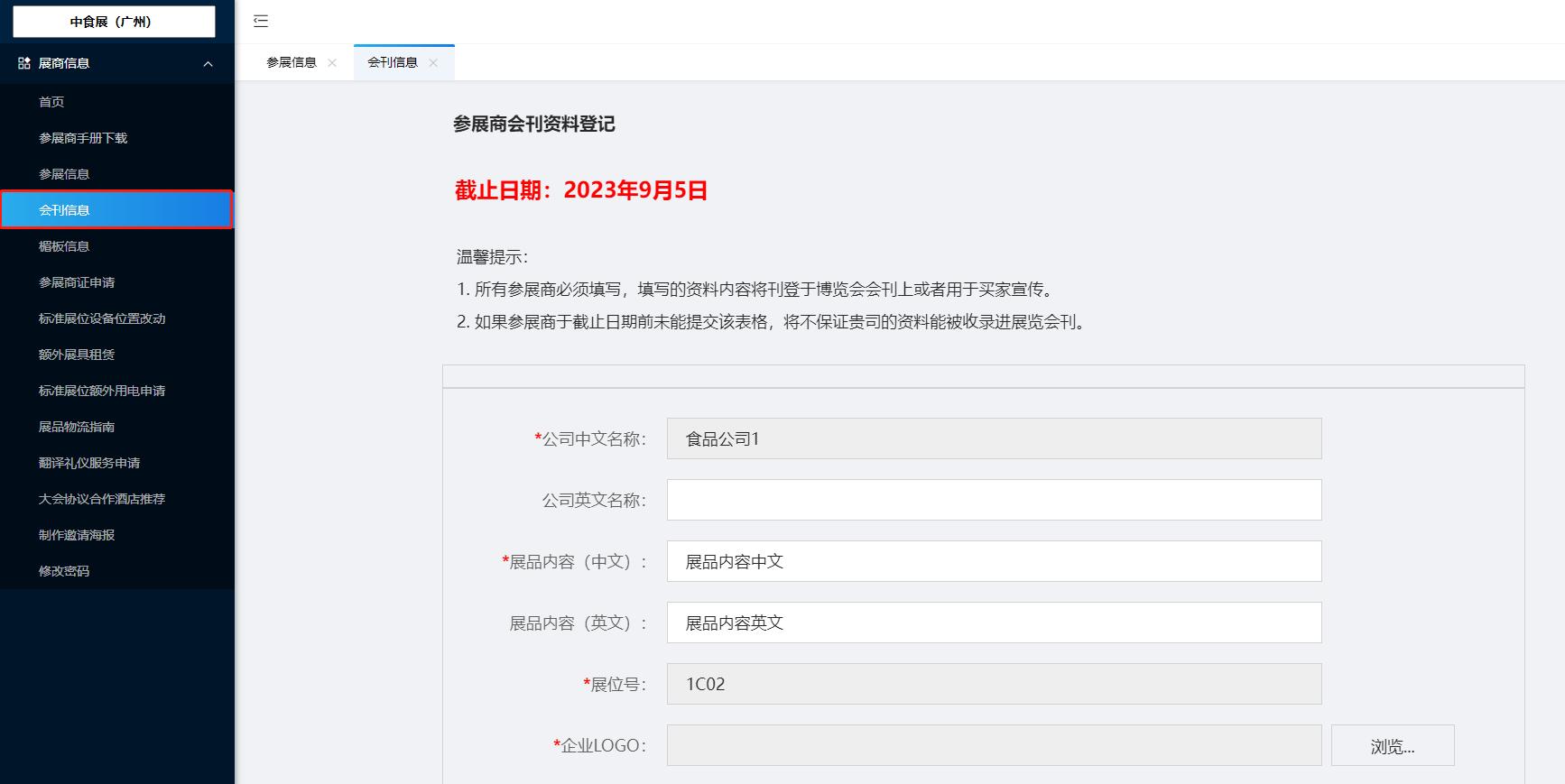1565x784 pixels.
Task: Open 参展商手册下载 menu item
Action: coord(83,138)
